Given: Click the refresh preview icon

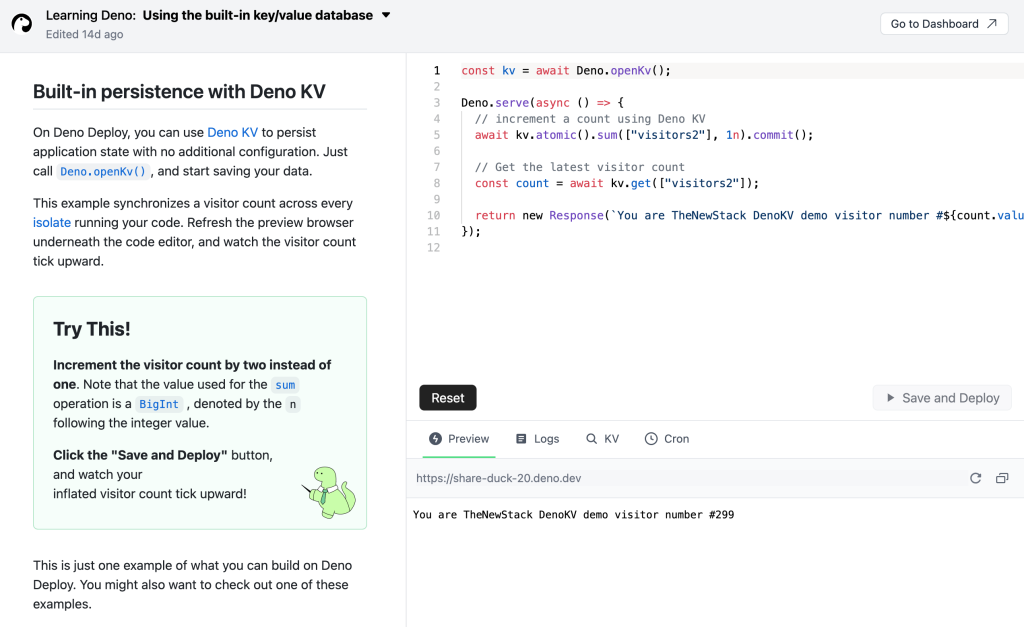Looking at the screenshot, I should click(x=976, y=478).
